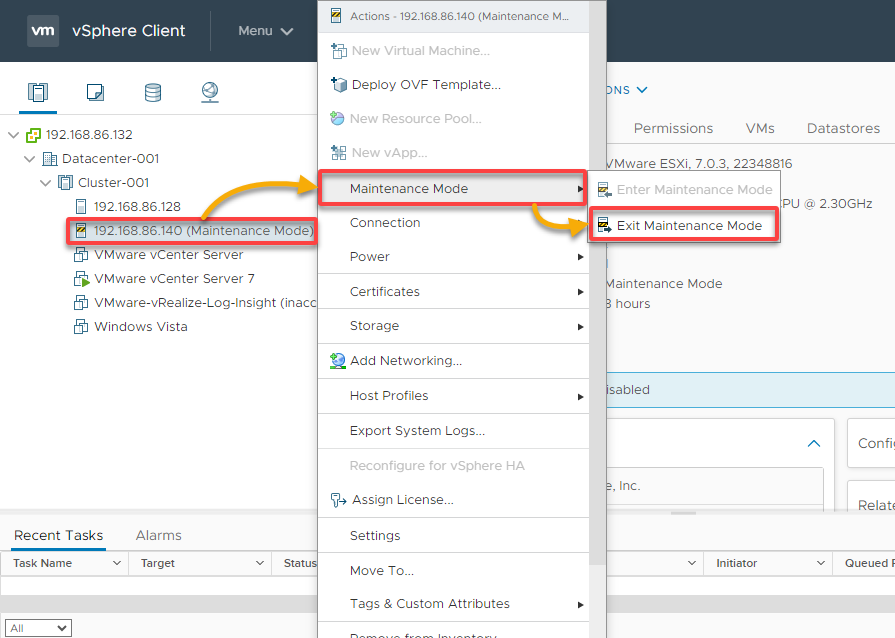The width and height of the screenshot is (895, 638).
Task: Select Add Networking menu entry
Action: point(453,361)
